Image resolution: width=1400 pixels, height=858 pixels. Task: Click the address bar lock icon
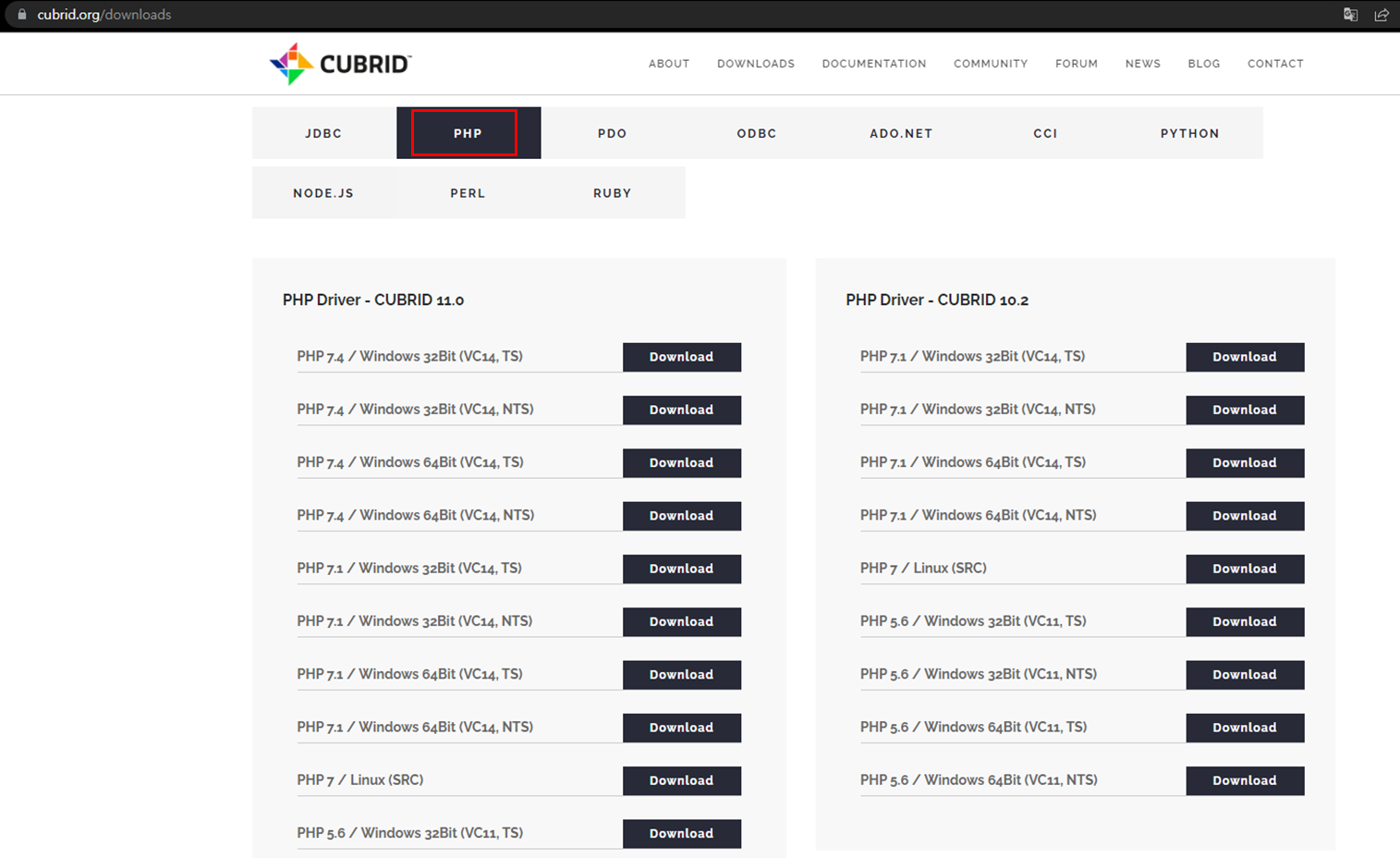point(22,15)
